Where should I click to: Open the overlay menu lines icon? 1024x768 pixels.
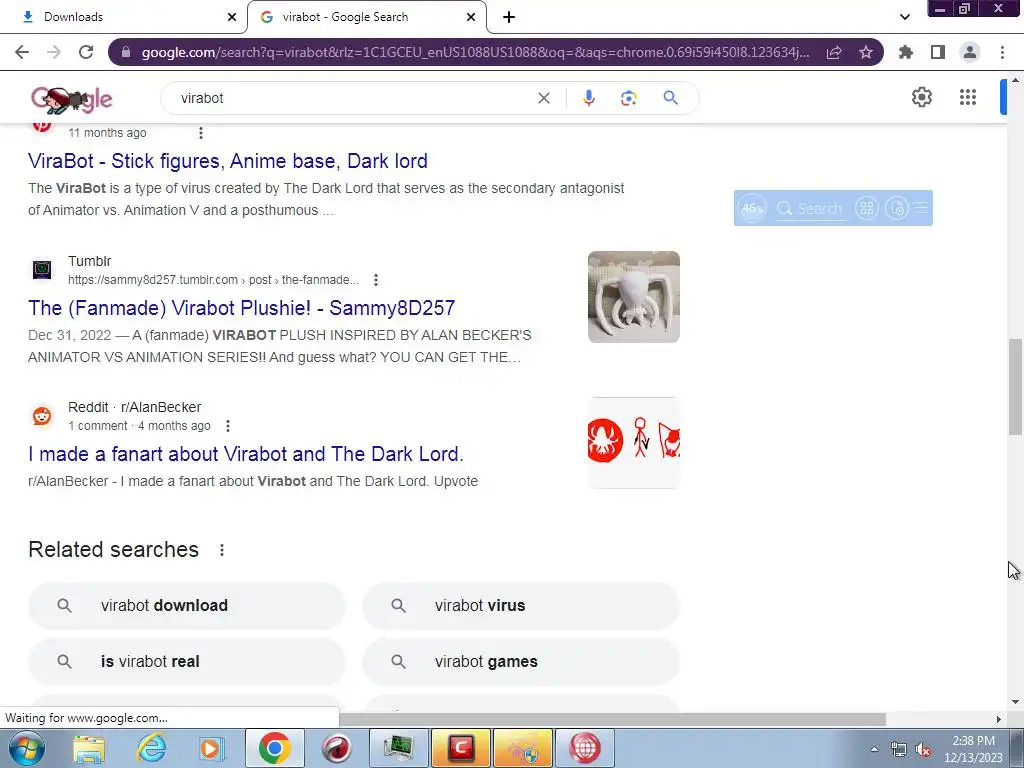[921, 208]
